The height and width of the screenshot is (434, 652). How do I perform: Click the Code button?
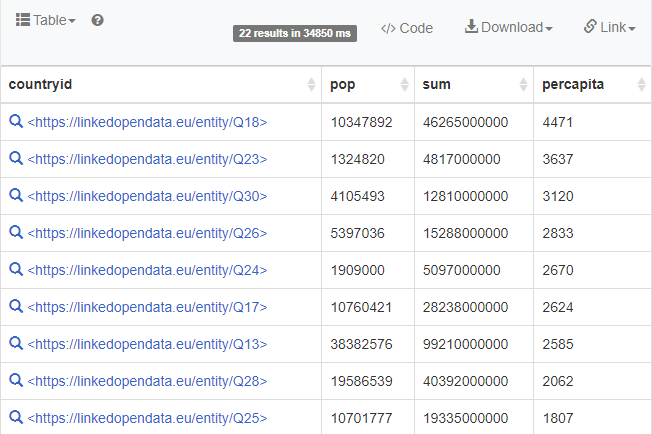tap(407, 28)
